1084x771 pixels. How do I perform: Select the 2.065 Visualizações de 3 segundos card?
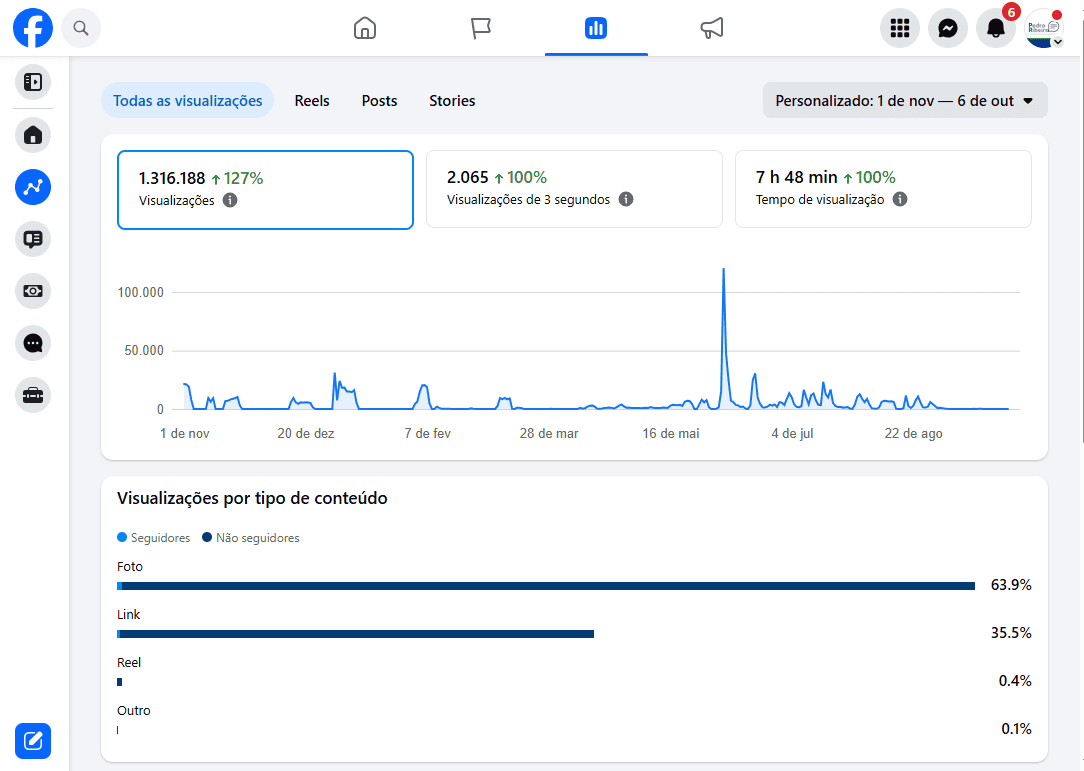574,189
